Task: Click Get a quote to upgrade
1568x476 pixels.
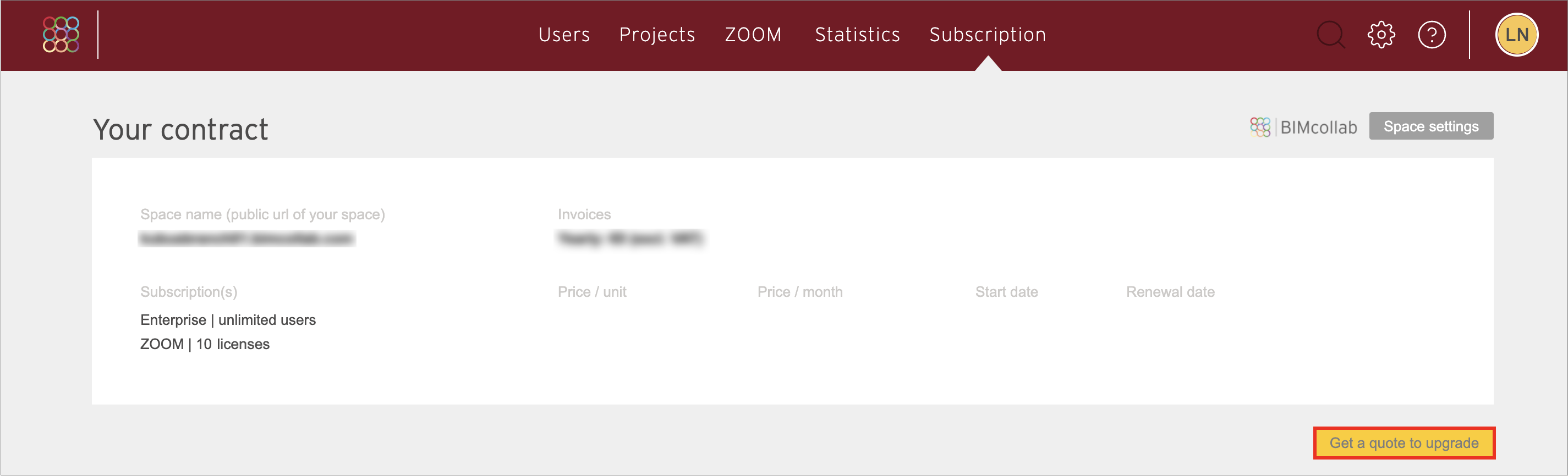Action: click(1403, 442)
